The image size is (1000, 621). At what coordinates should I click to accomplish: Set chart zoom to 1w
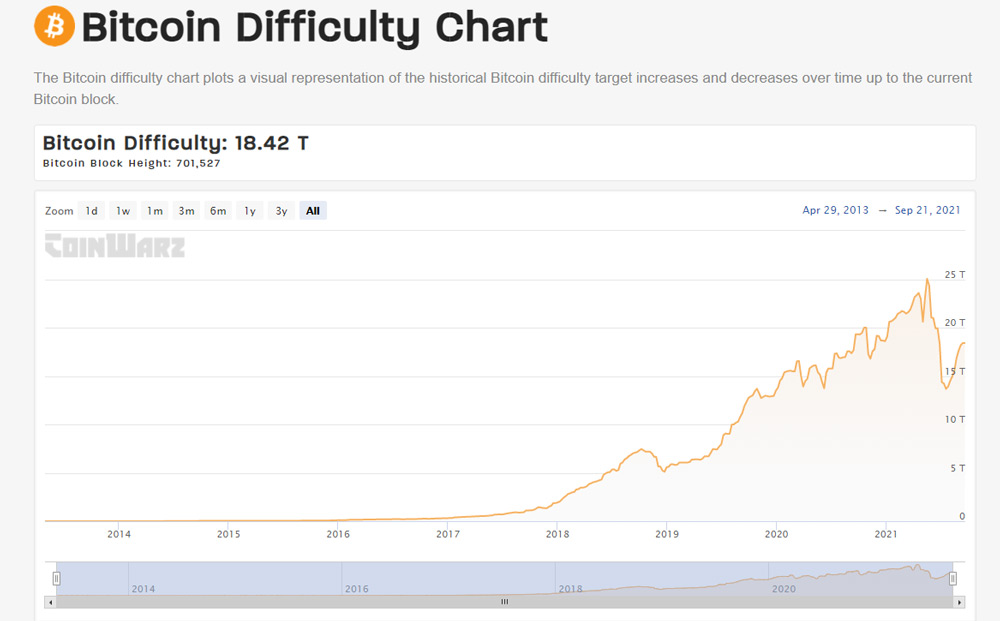pyautogui.click(x=123, y=211)
